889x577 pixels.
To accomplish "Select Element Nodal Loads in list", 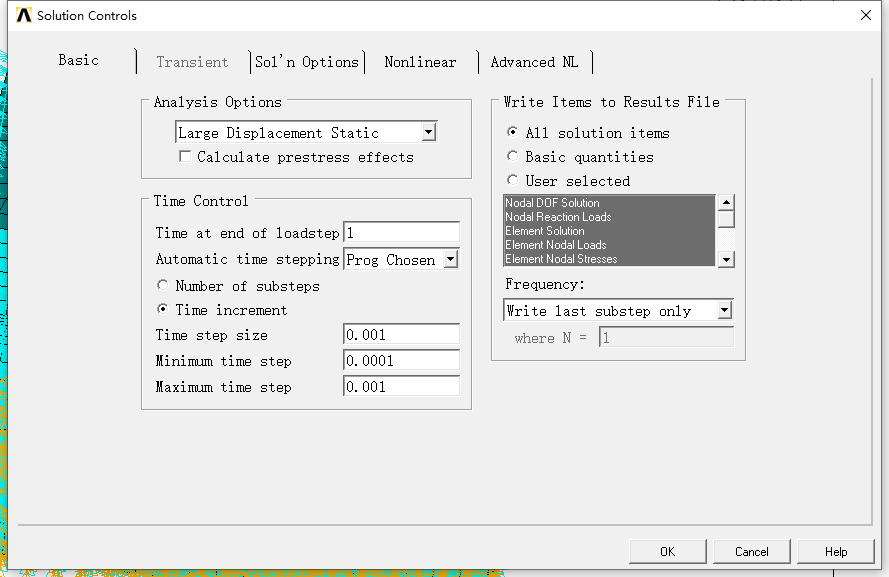I will 609,245.
